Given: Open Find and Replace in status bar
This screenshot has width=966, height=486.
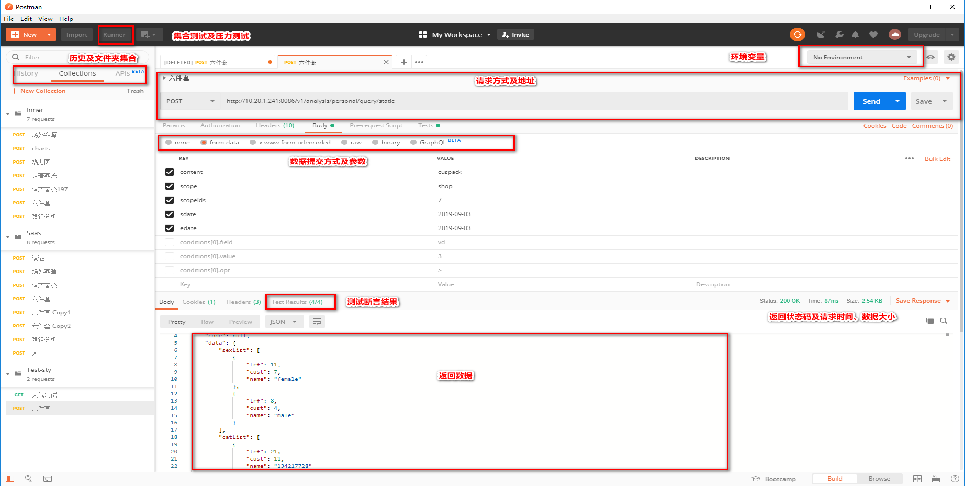Looking at the screenshot, I should [28, 479].
